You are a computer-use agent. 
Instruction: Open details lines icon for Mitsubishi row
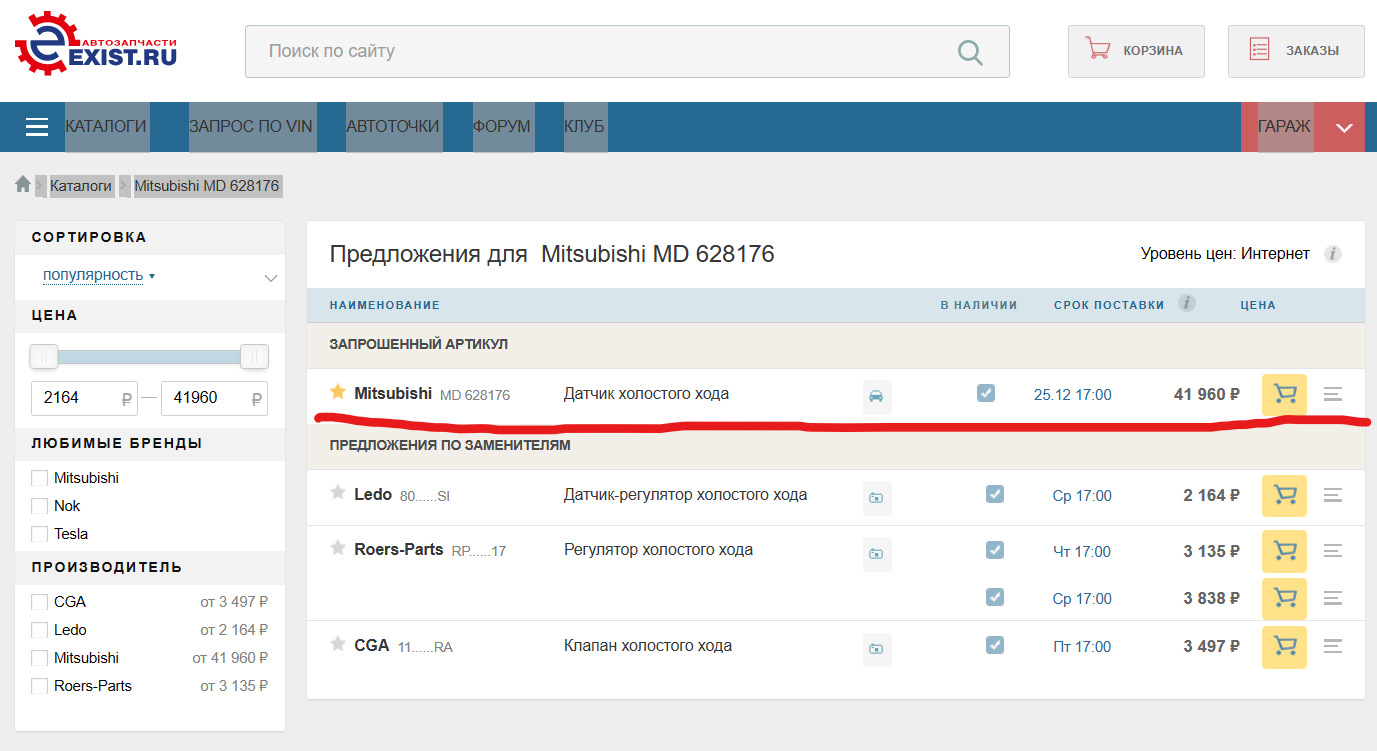click(1333, 394)
